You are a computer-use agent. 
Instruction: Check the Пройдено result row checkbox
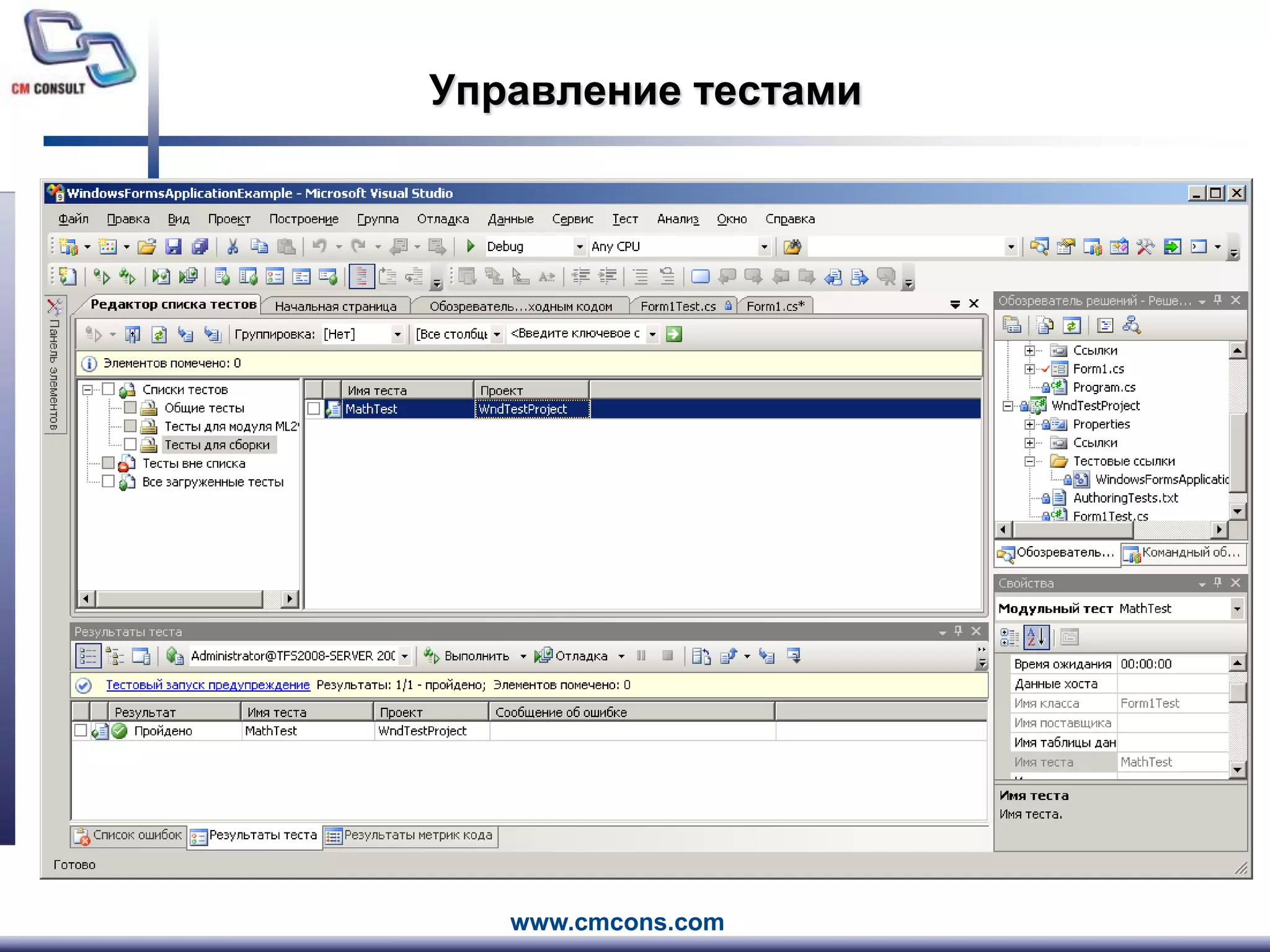pos(81,731)
